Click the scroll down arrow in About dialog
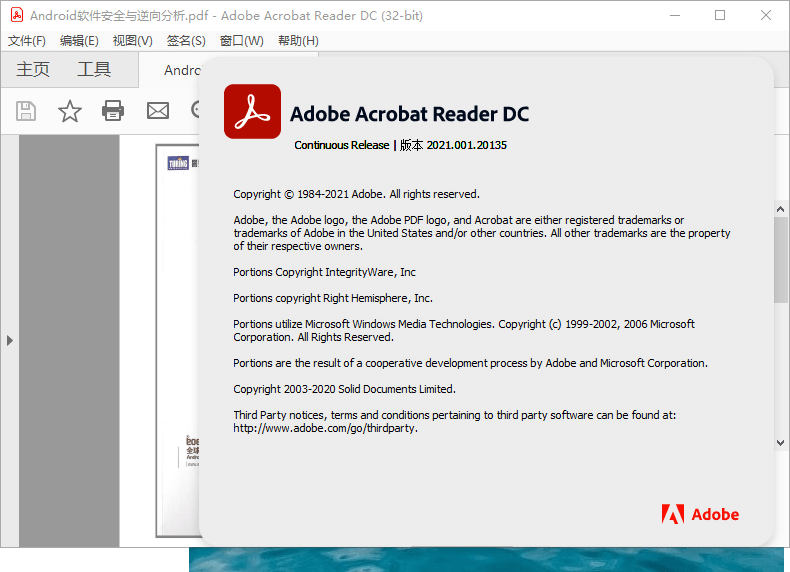Screen dimensions: 790x572 click(780, 443)
